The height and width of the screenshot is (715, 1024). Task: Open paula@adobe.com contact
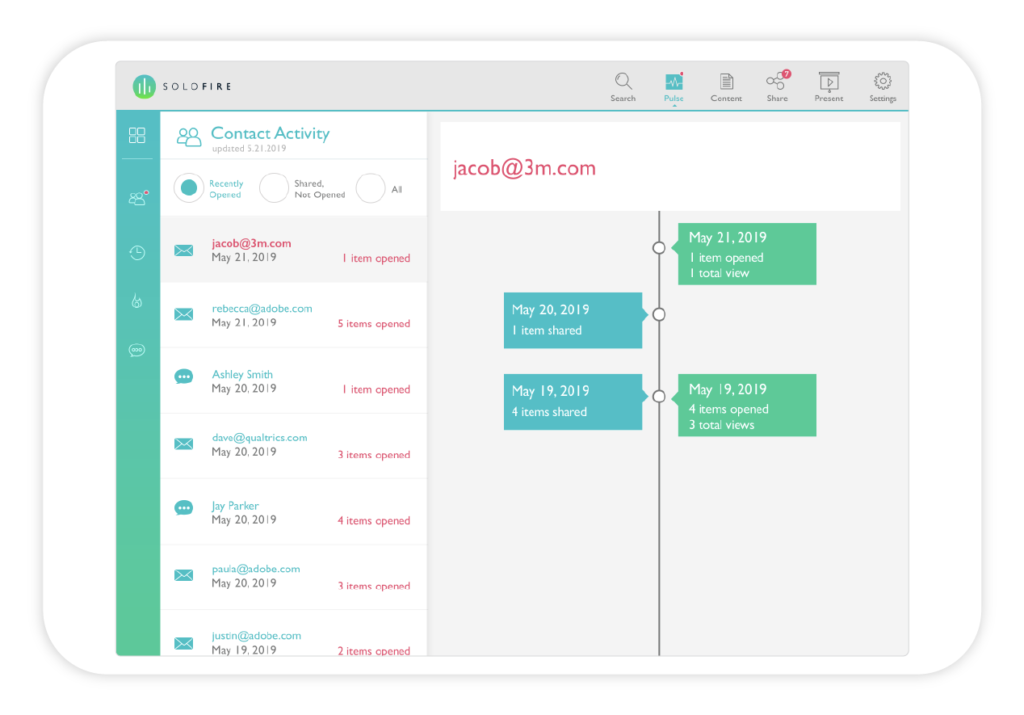tap(294, 577)
